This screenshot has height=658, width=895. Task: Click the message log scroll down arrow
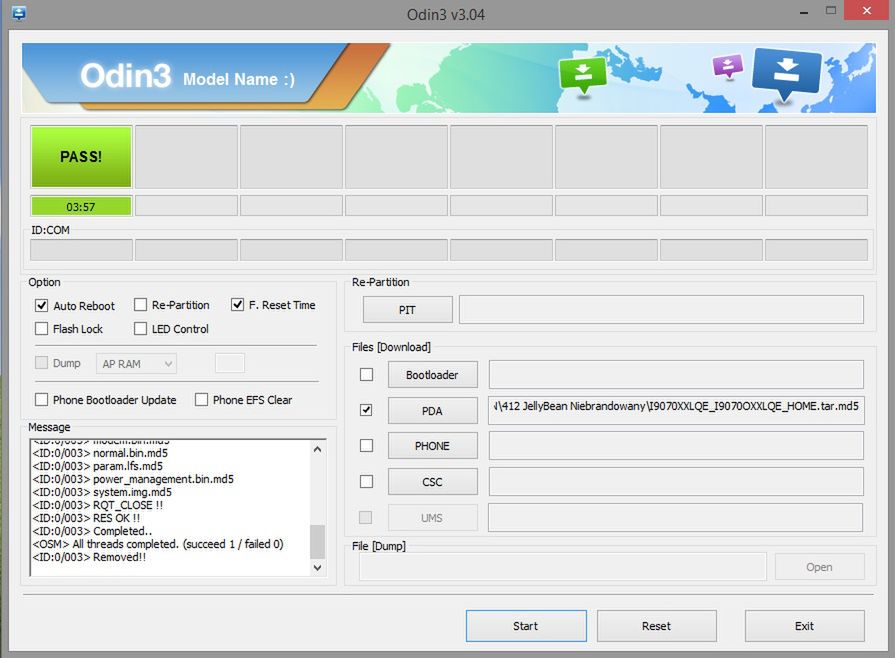click(x=317, y=568)
